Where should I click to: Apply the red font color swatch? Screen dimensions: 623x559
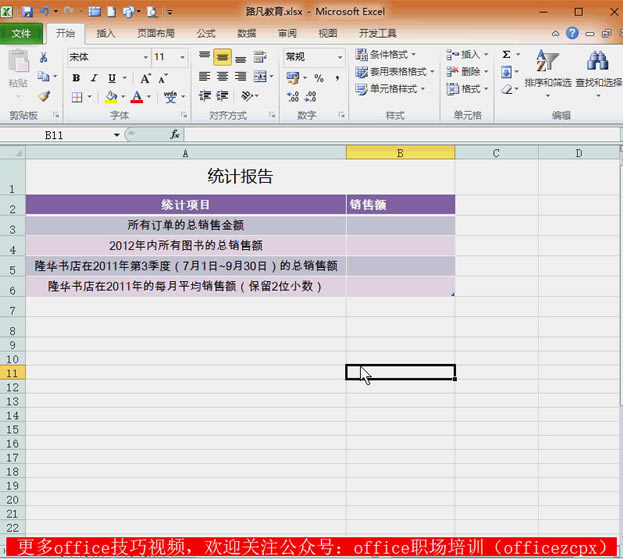(135, 98)
